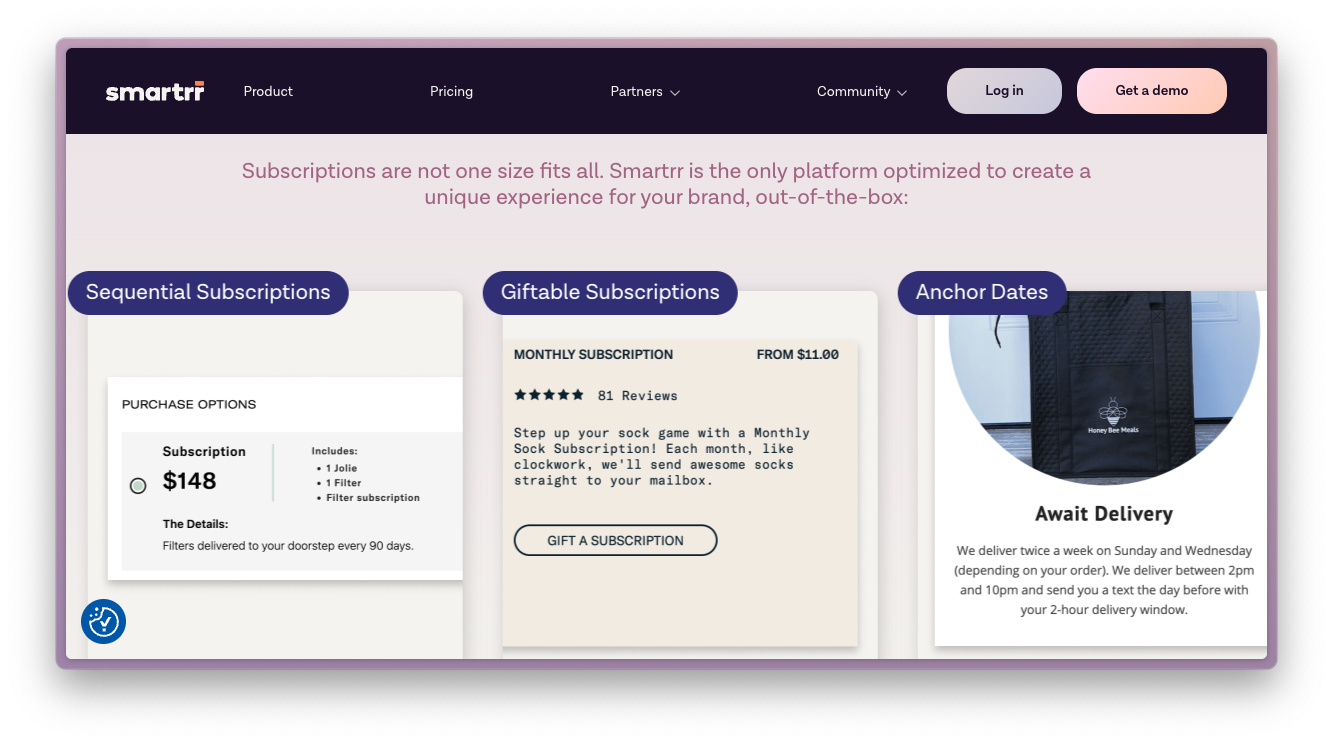
Task: Click the five-star rating icon
Action: tap(549, 394)
